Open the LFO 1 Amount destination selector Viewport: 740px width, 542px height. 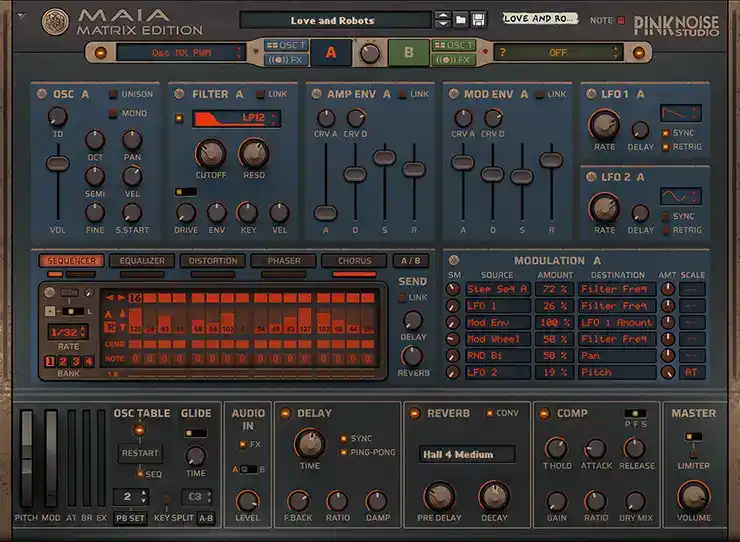[617, 322]
